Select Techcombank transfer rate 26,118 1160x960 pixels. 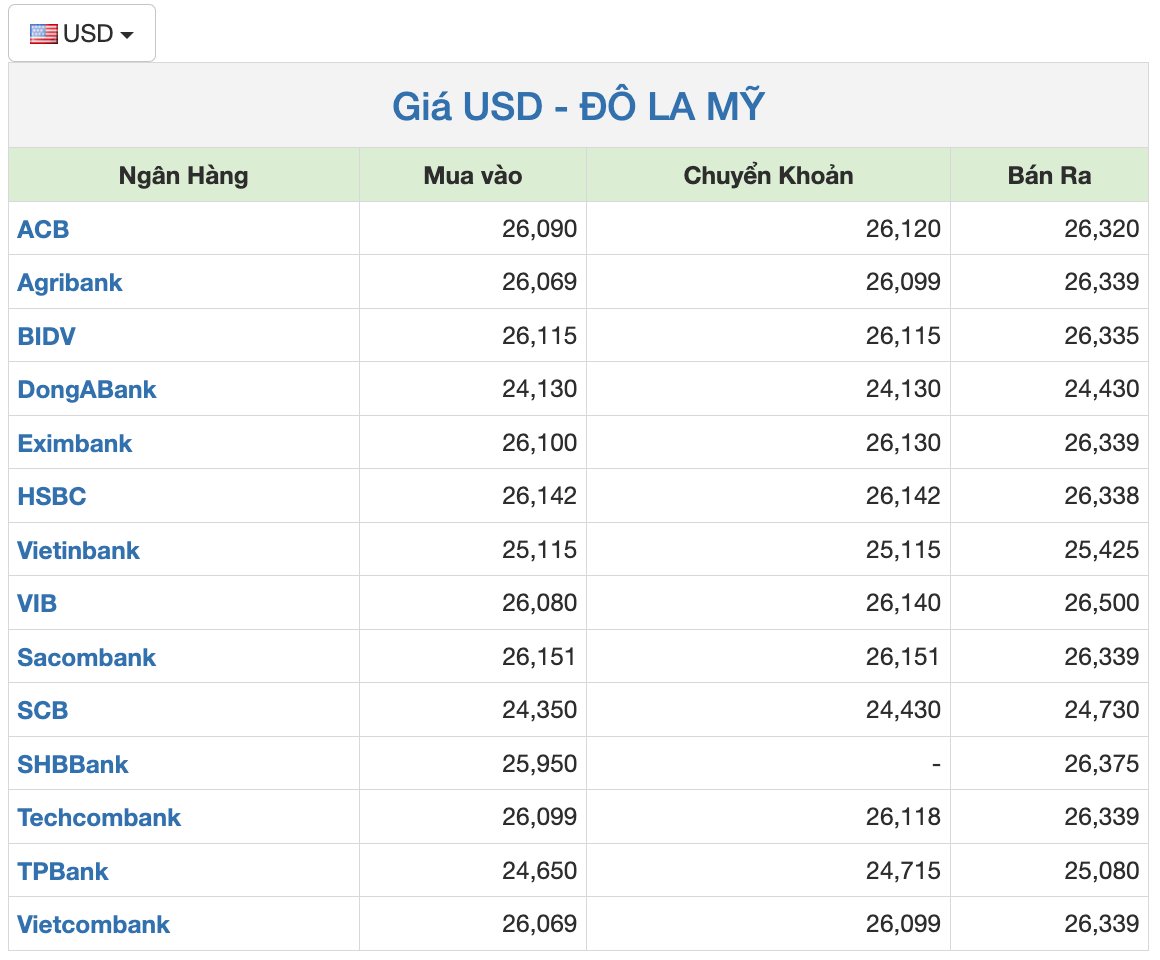coord(903,817)
